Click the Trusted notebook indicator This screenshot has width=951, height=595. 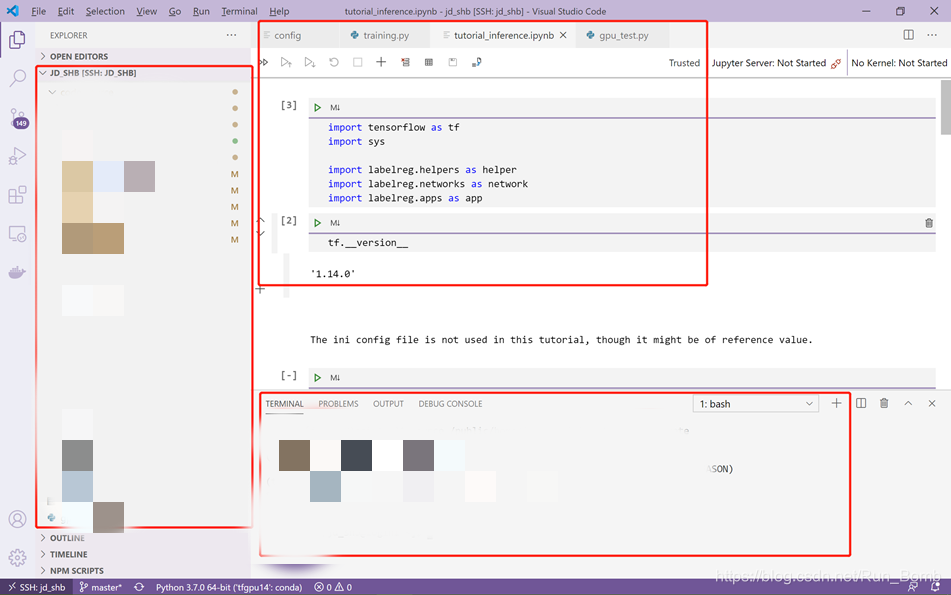tap(684, 63)
